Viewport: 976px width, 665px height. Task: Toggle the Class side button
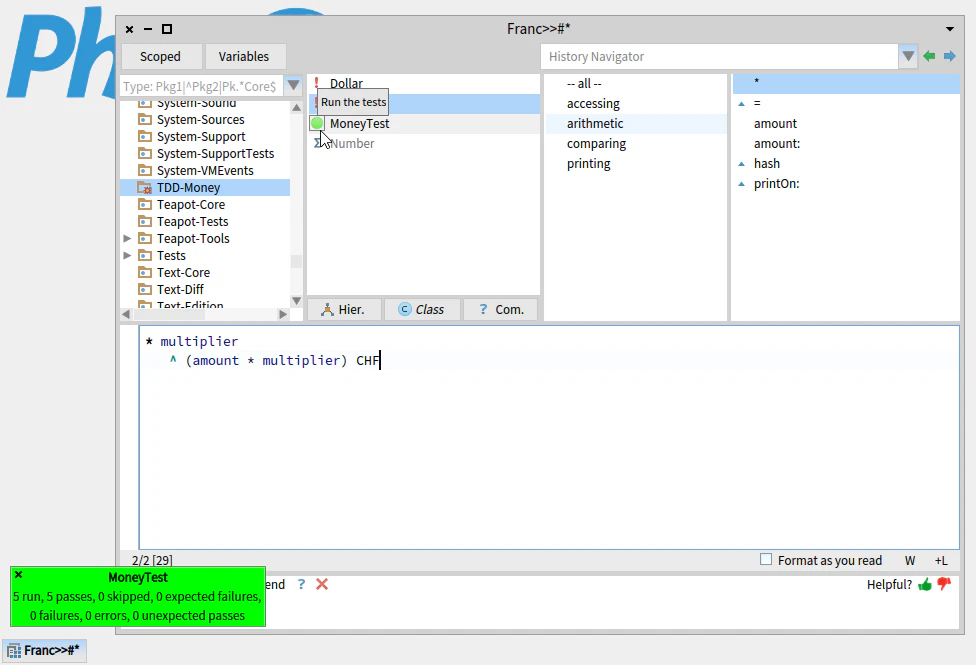(423, 309)
